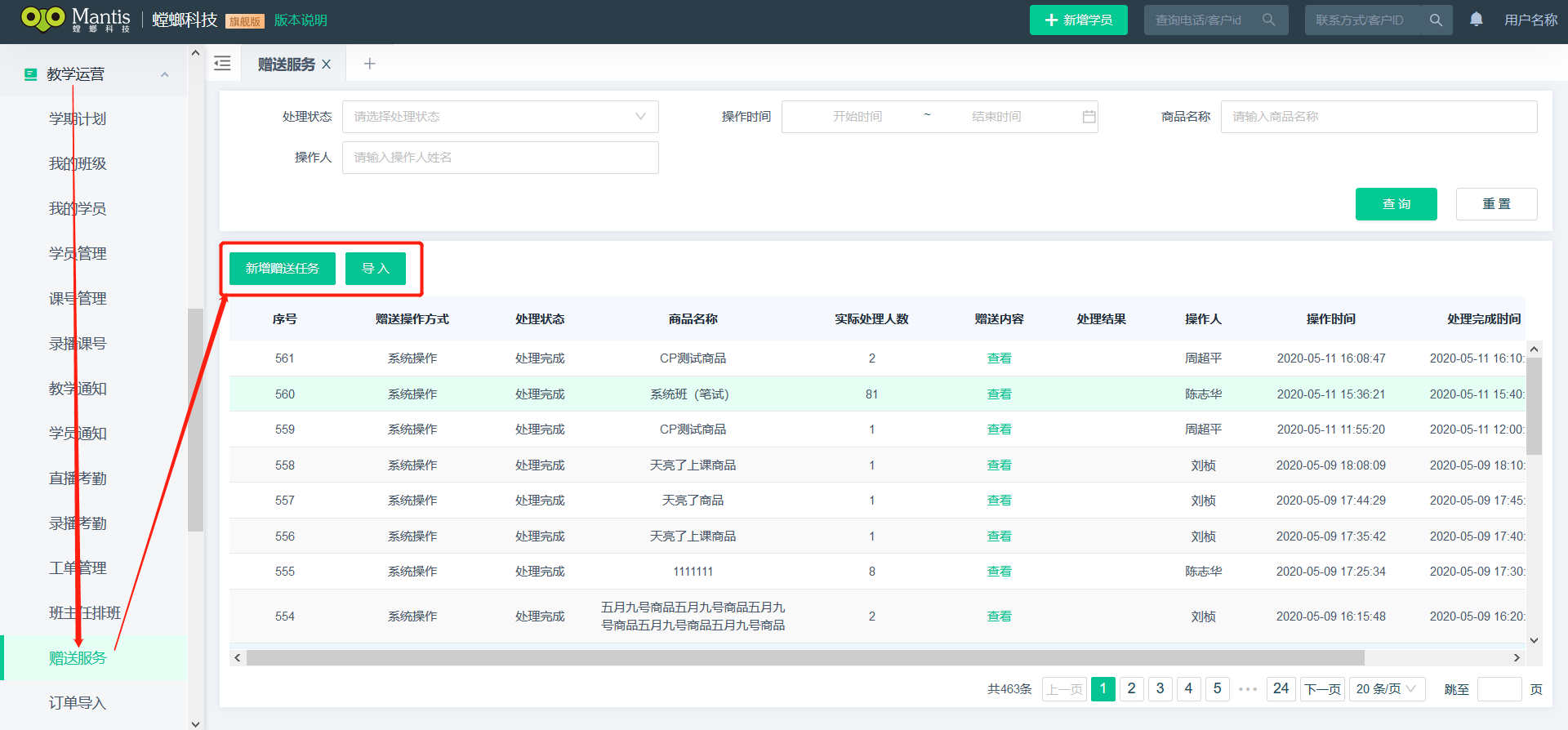Click the 教学运营 book icon
The width and height of the screenshot is (1568, 730).
(x=30, y=74)
